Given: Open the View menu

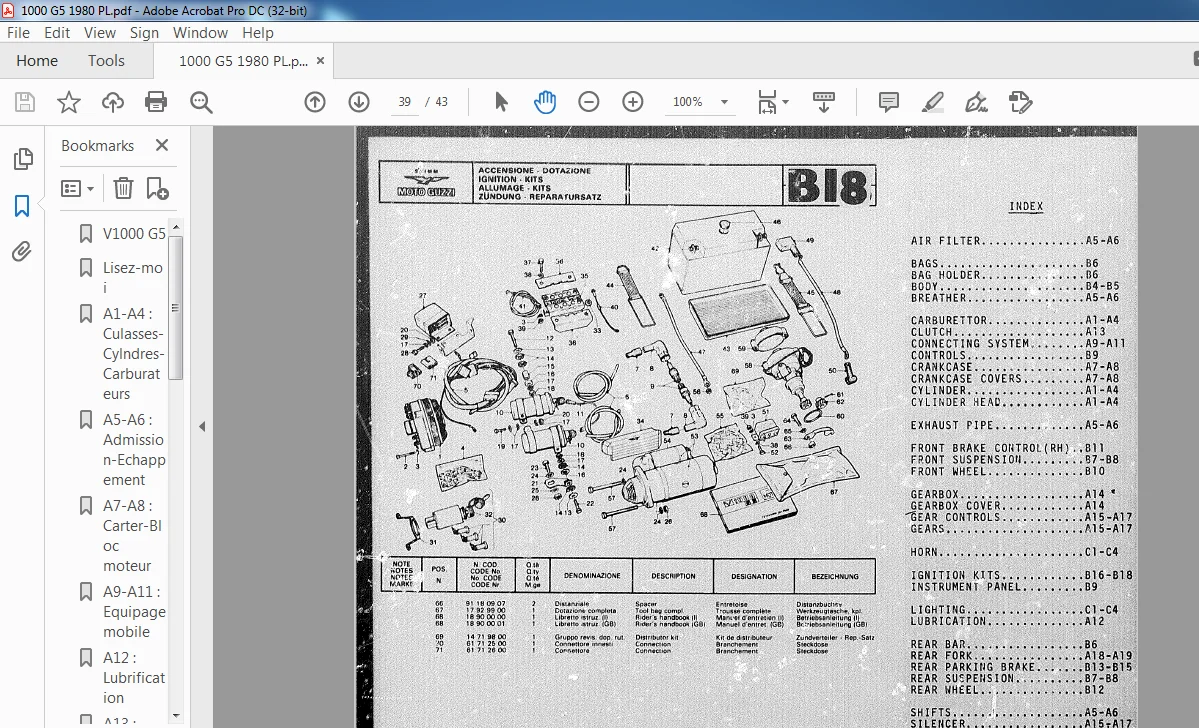Looking at the screenshot, I should pos(99,33).
